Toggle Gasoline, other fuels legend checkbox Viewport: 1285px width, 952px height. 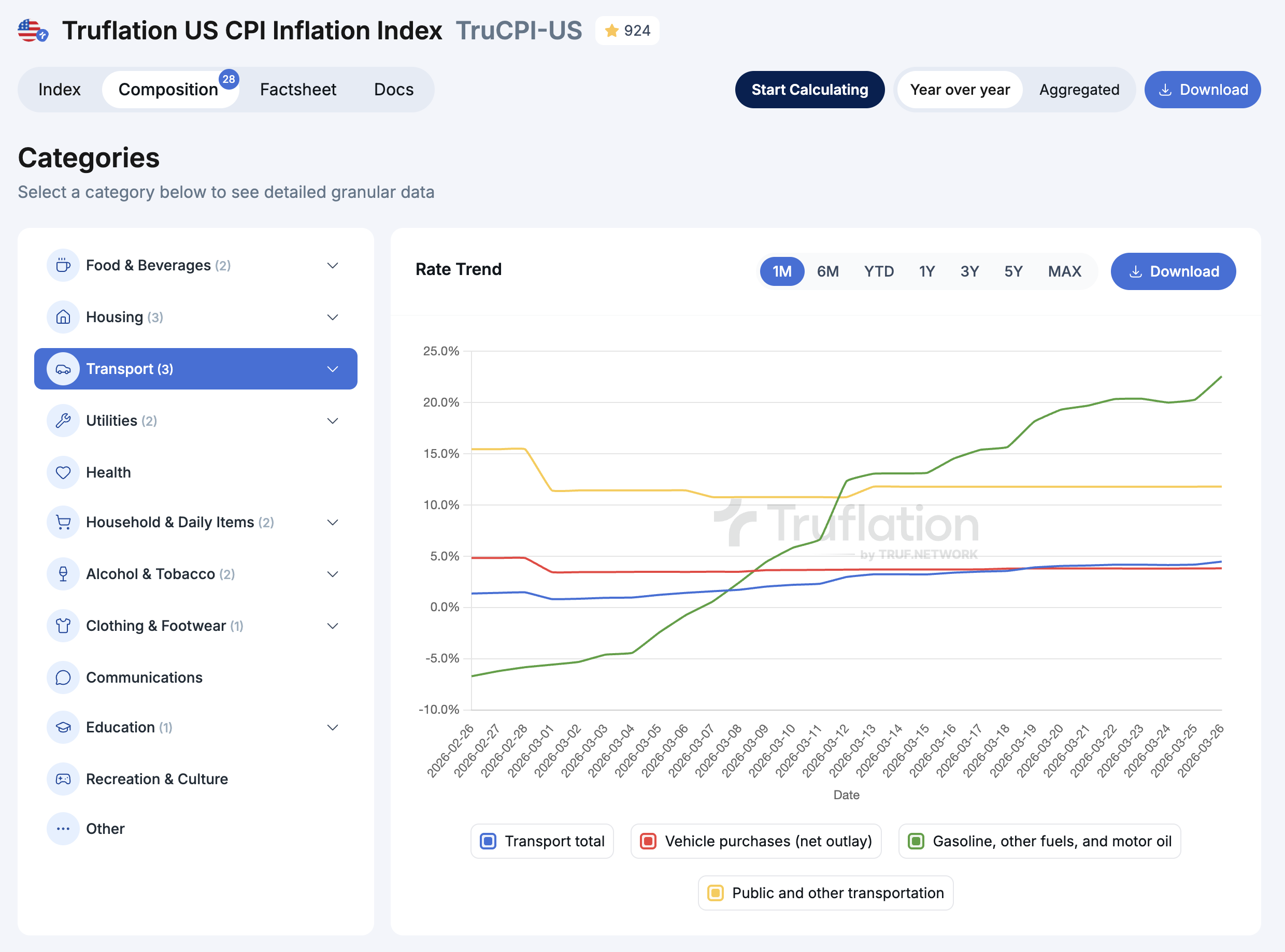click(916, 841)
